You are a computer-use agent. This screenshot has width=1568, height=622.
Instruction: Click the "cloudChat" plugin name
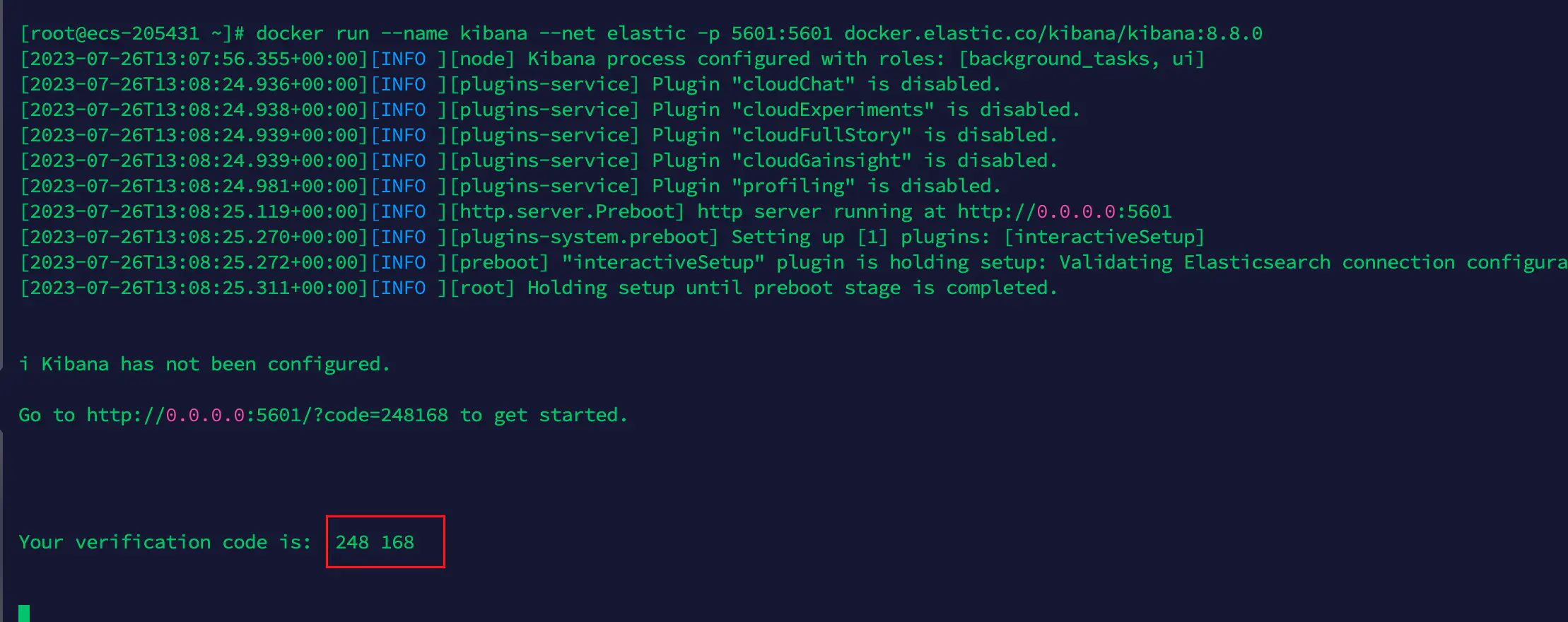793,84
